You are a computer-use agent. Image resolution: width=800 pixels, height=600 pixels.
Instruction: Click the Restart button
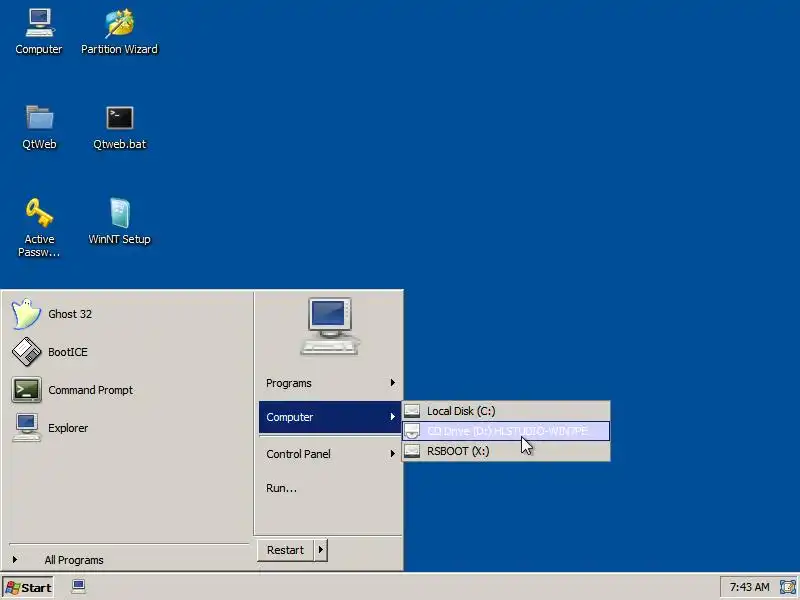tap(286, 550)
